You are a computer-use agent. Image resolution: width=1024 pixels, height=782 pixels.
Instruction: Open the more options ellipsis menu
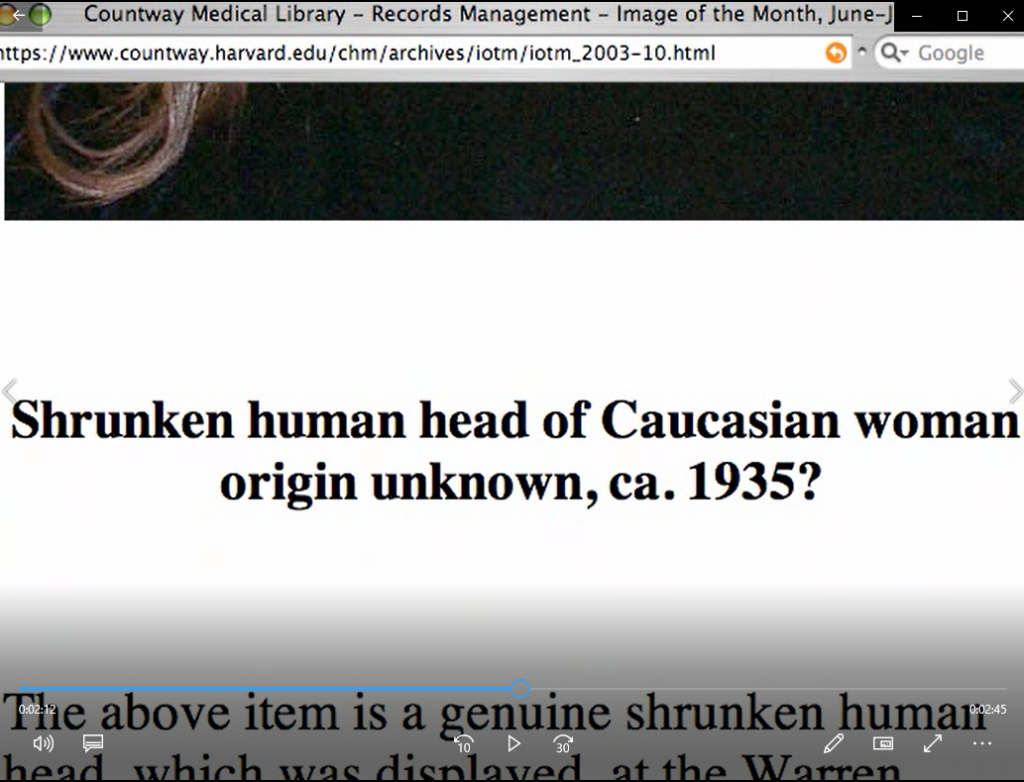[x=982, y=743]
